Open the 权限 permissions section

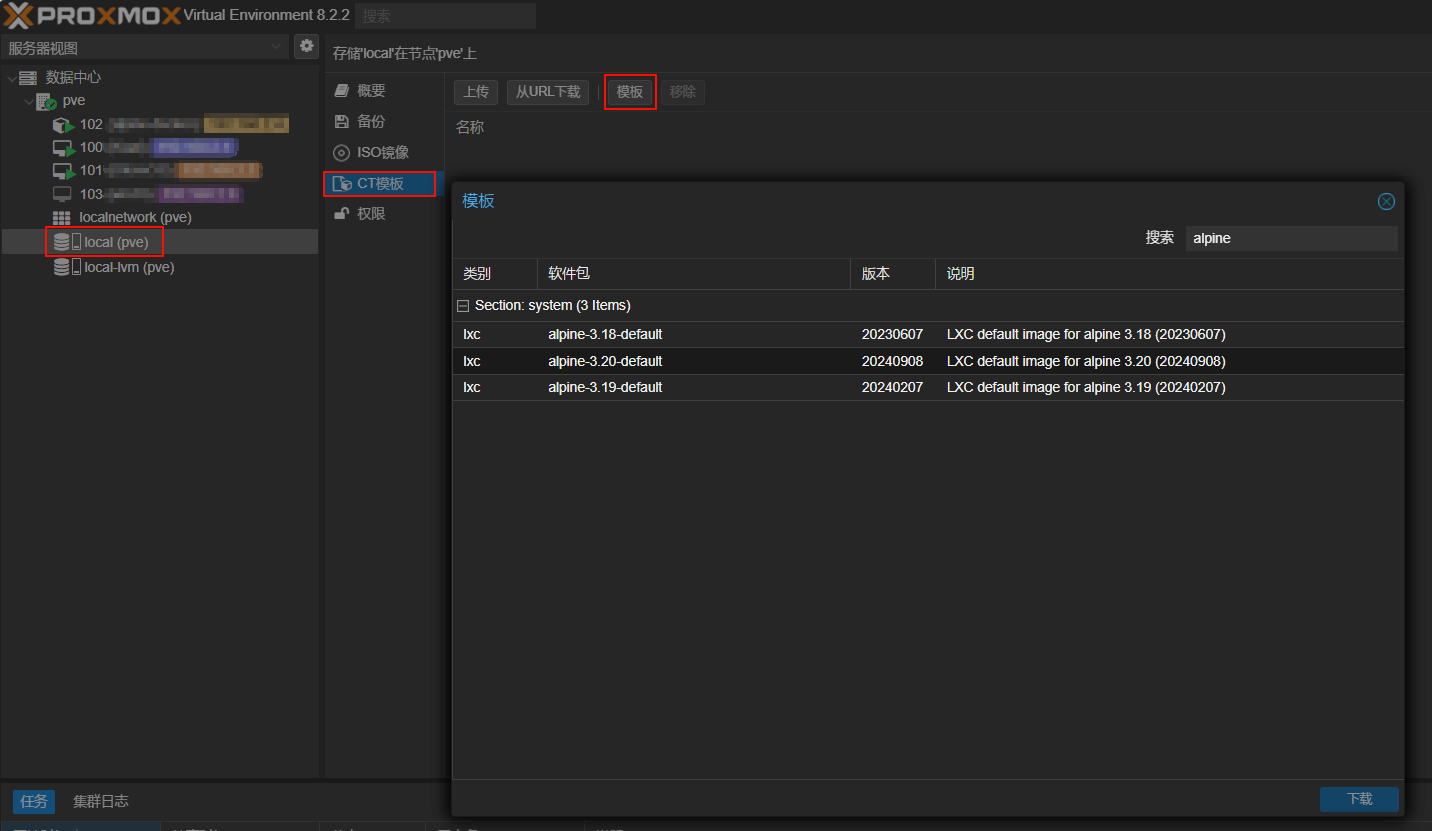[x=370, y=214]
